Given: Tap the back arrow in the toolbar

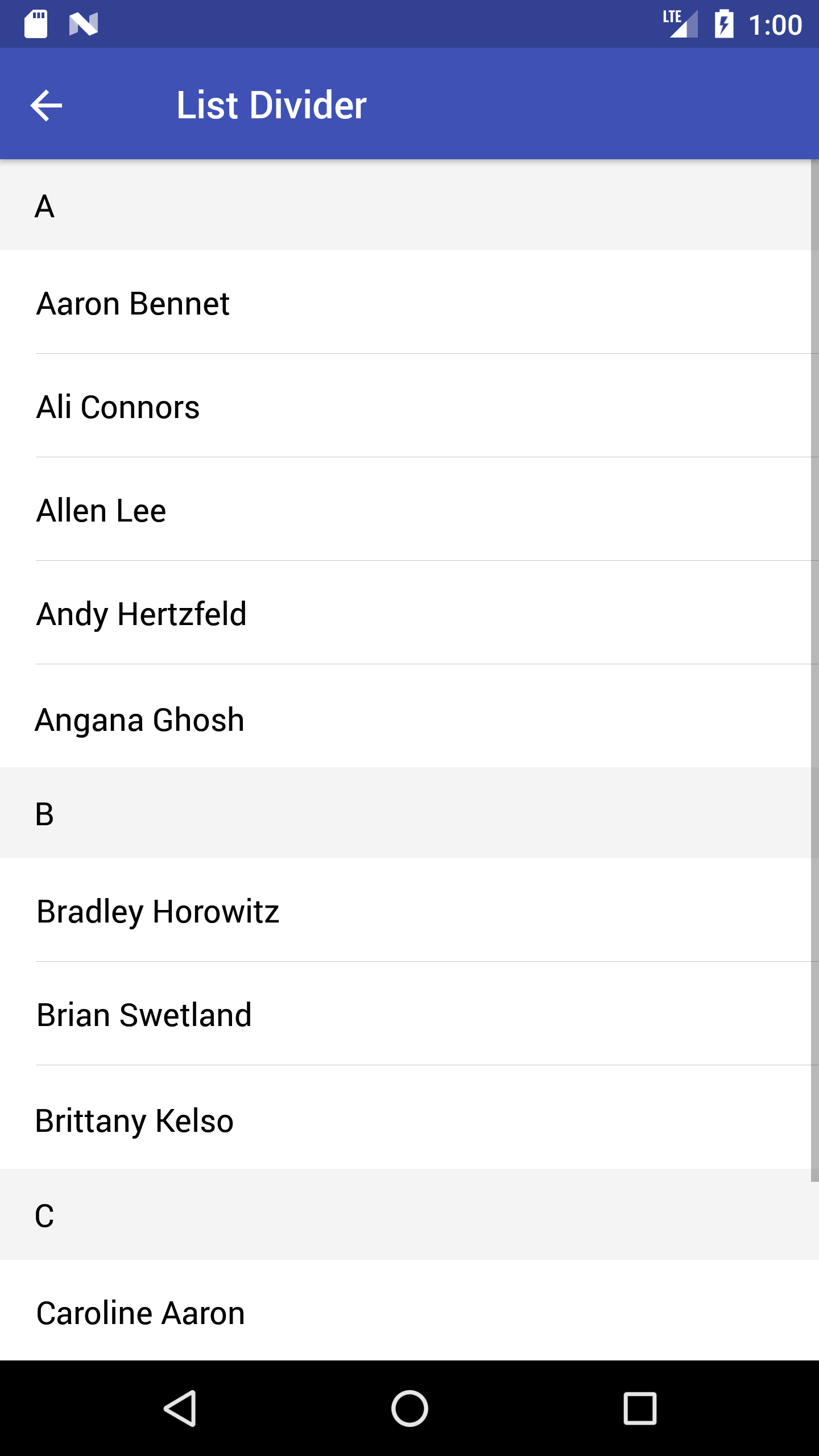Looking at the screenshot, I should pyautogui.click(x=46, y=105).
